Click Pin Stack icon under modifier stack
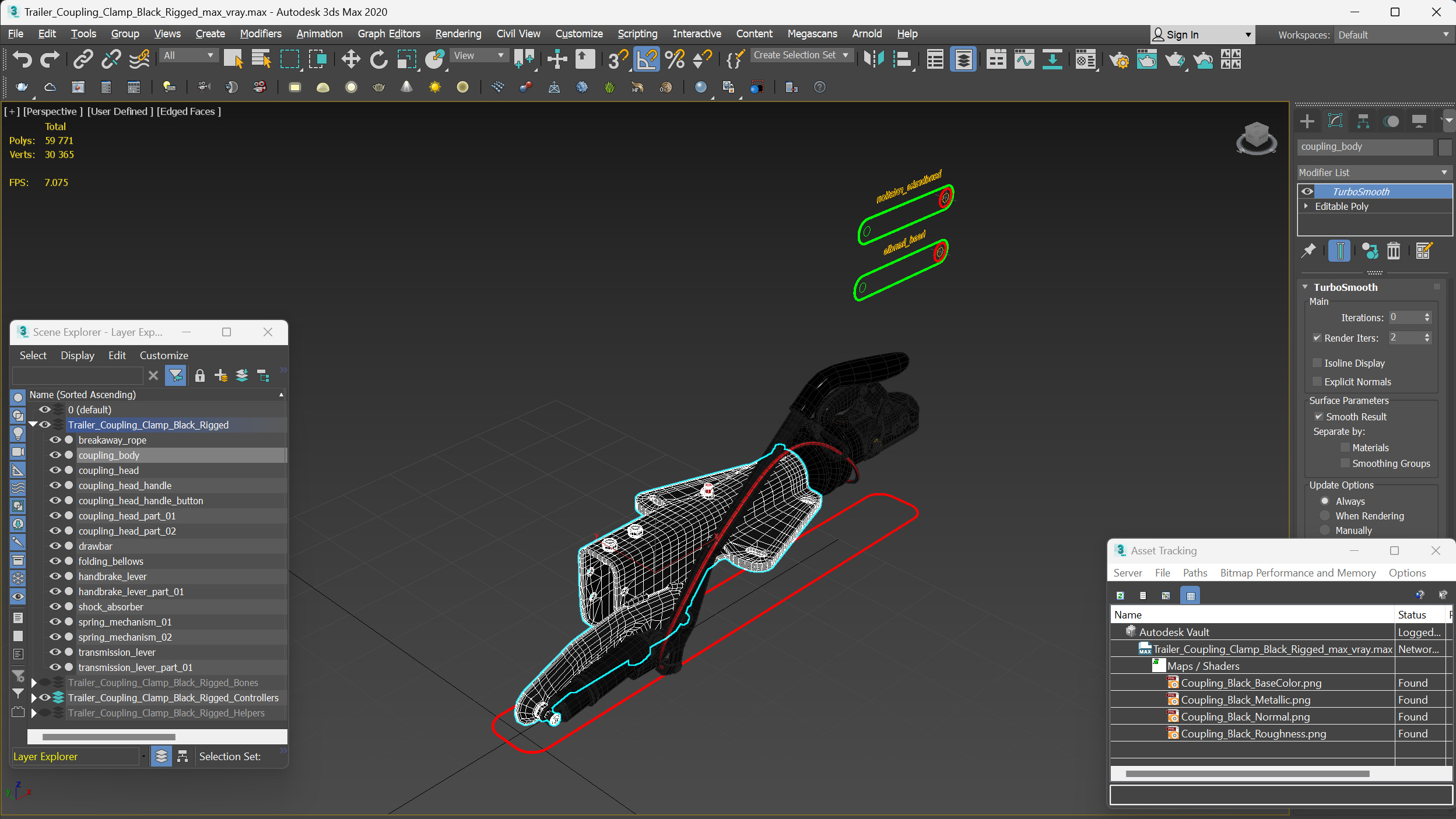Screen dimensions: 1456x819 pos(1308,251)
